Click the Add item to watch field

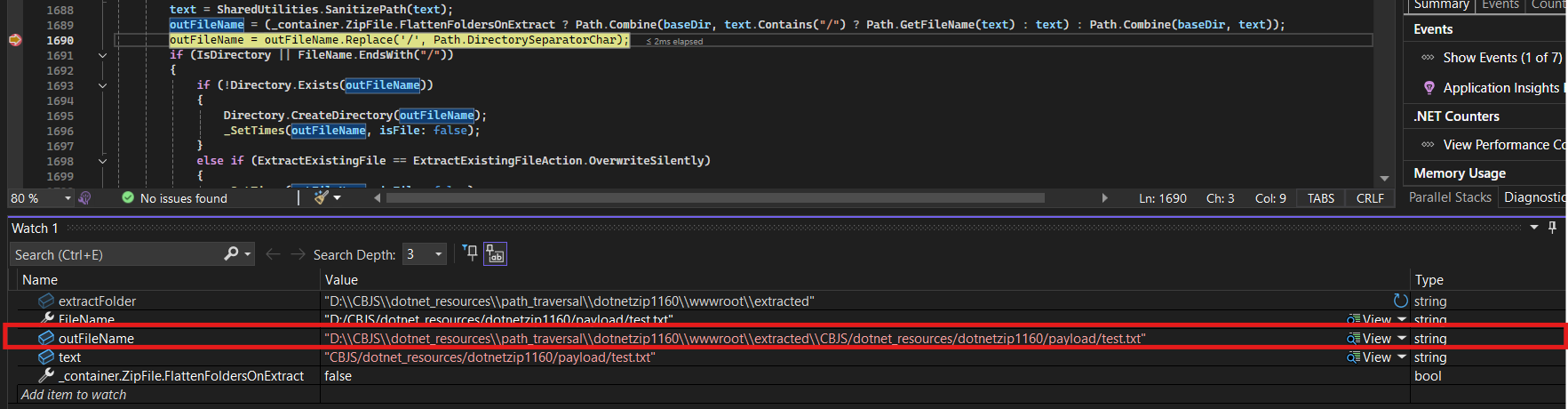click(74, 395)
